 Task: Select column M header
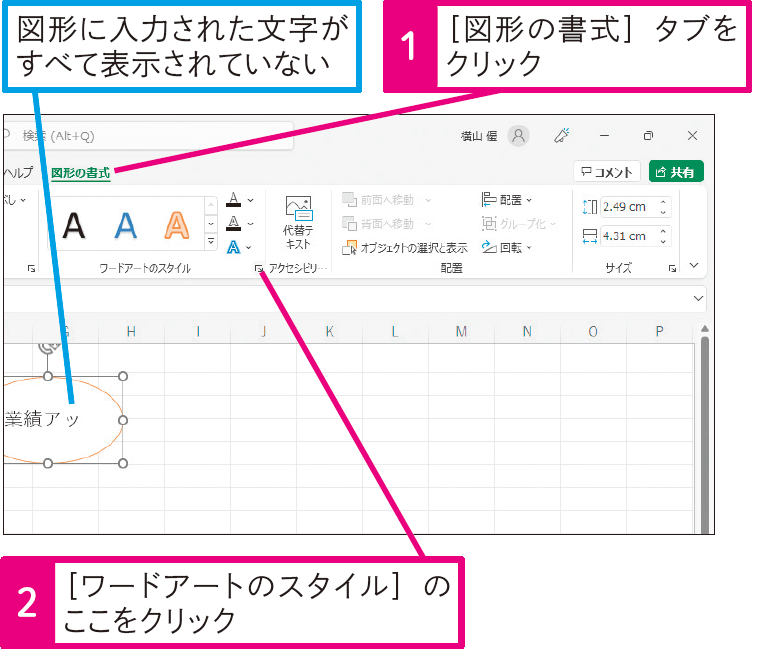(x=461, y=331)
